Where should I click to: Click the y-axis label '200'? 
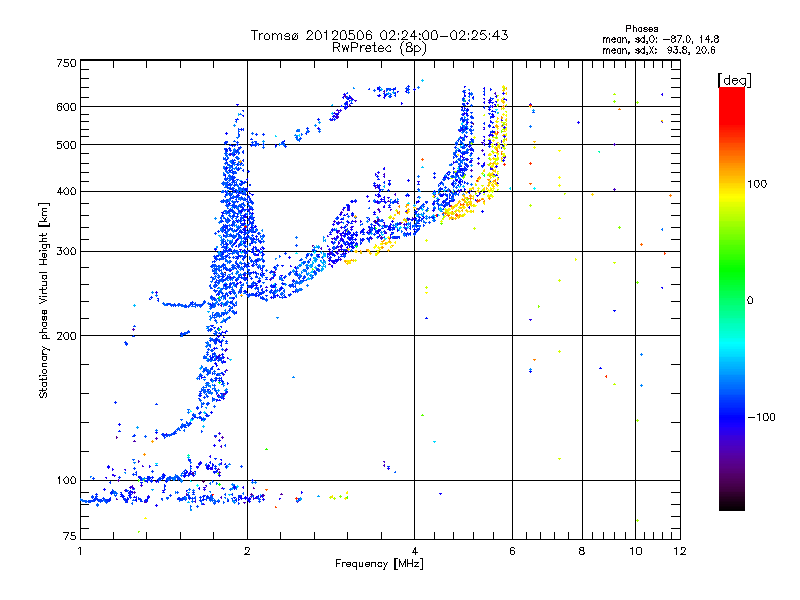[66, 336]
